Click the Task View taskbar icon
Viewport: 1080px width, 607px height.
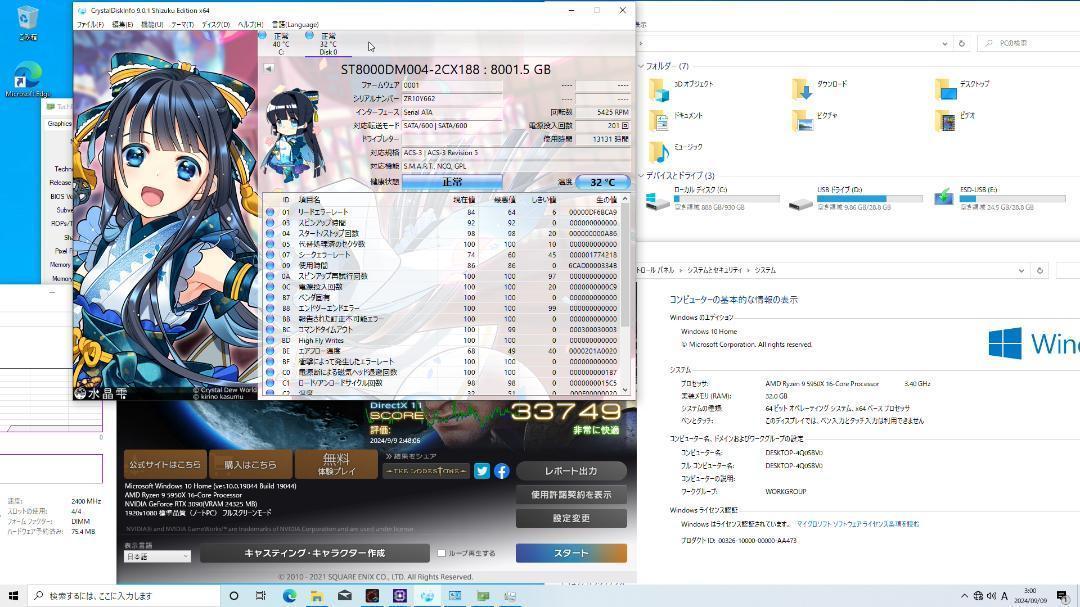(260, 596)
